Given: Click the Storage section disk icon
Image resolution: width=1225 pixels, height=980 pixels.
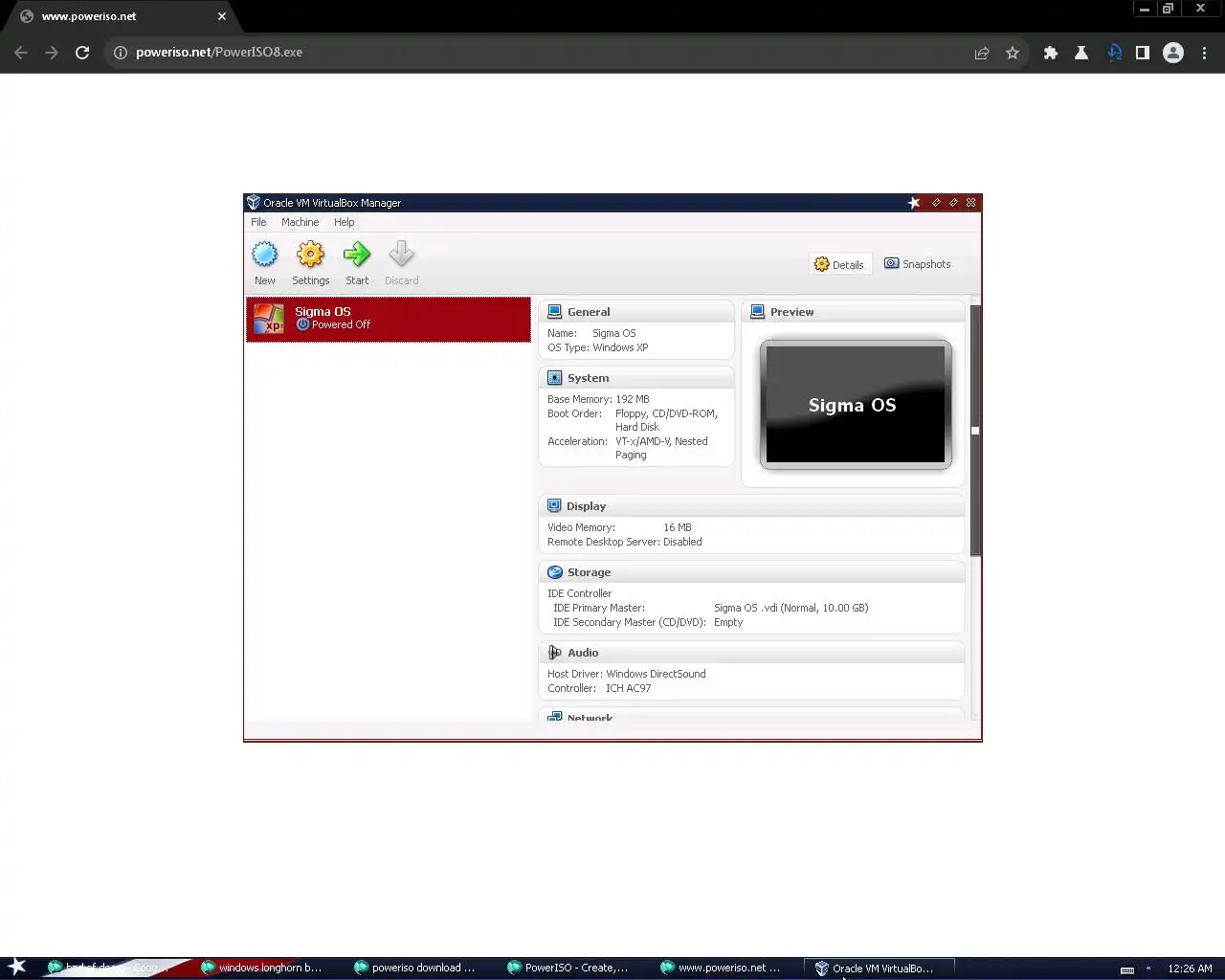Looking at the screenshot, I should tap(554, 572).
